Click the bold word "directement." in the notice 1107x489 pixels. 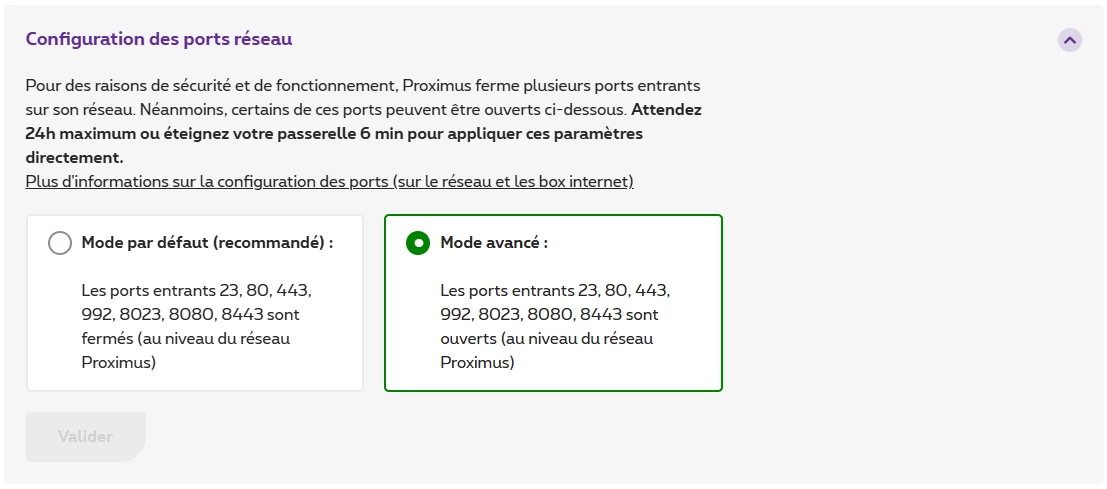click(74, 157)
